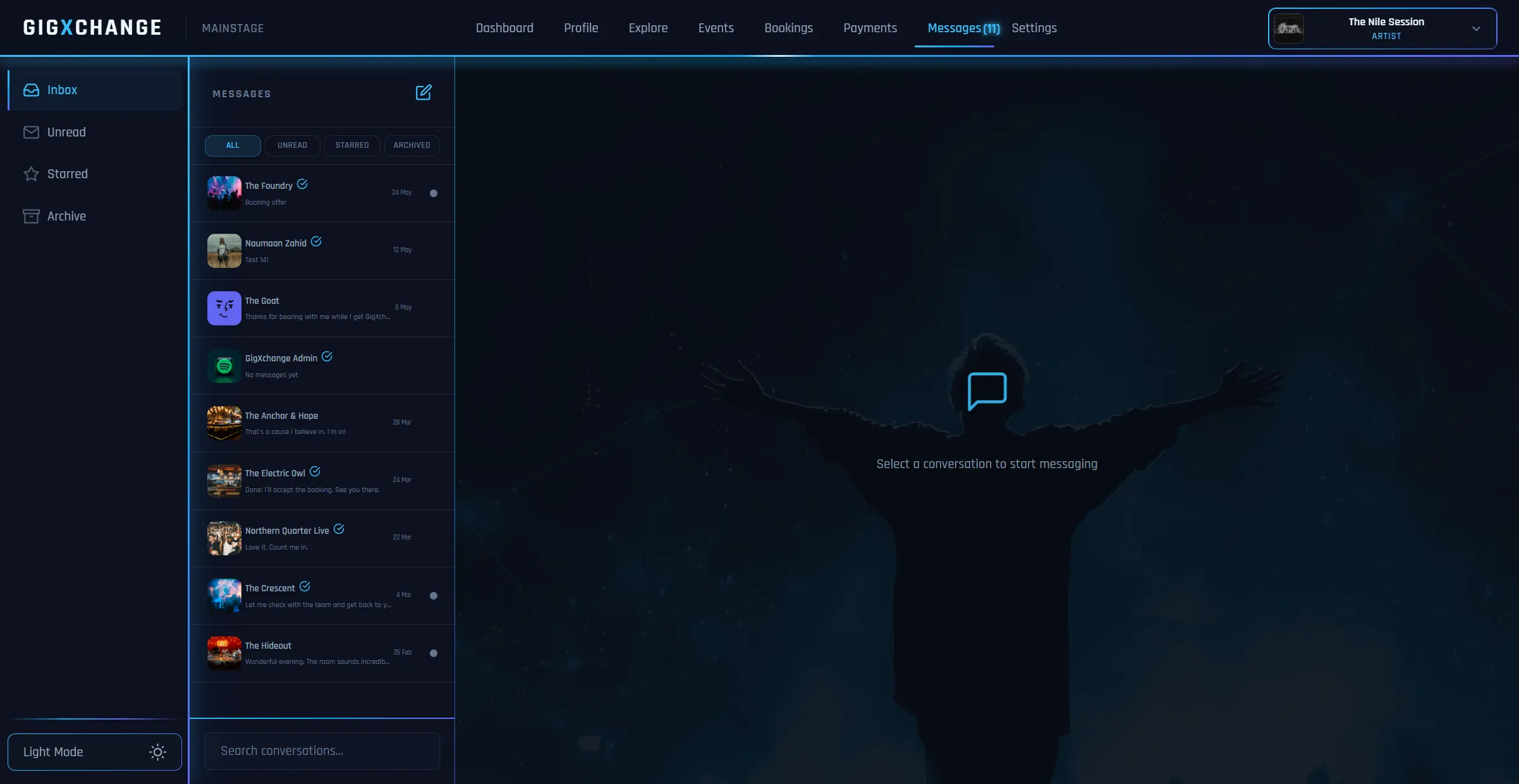Click the '24 May' date on The Foundry

pyautogui.click(x=401, y=193)
